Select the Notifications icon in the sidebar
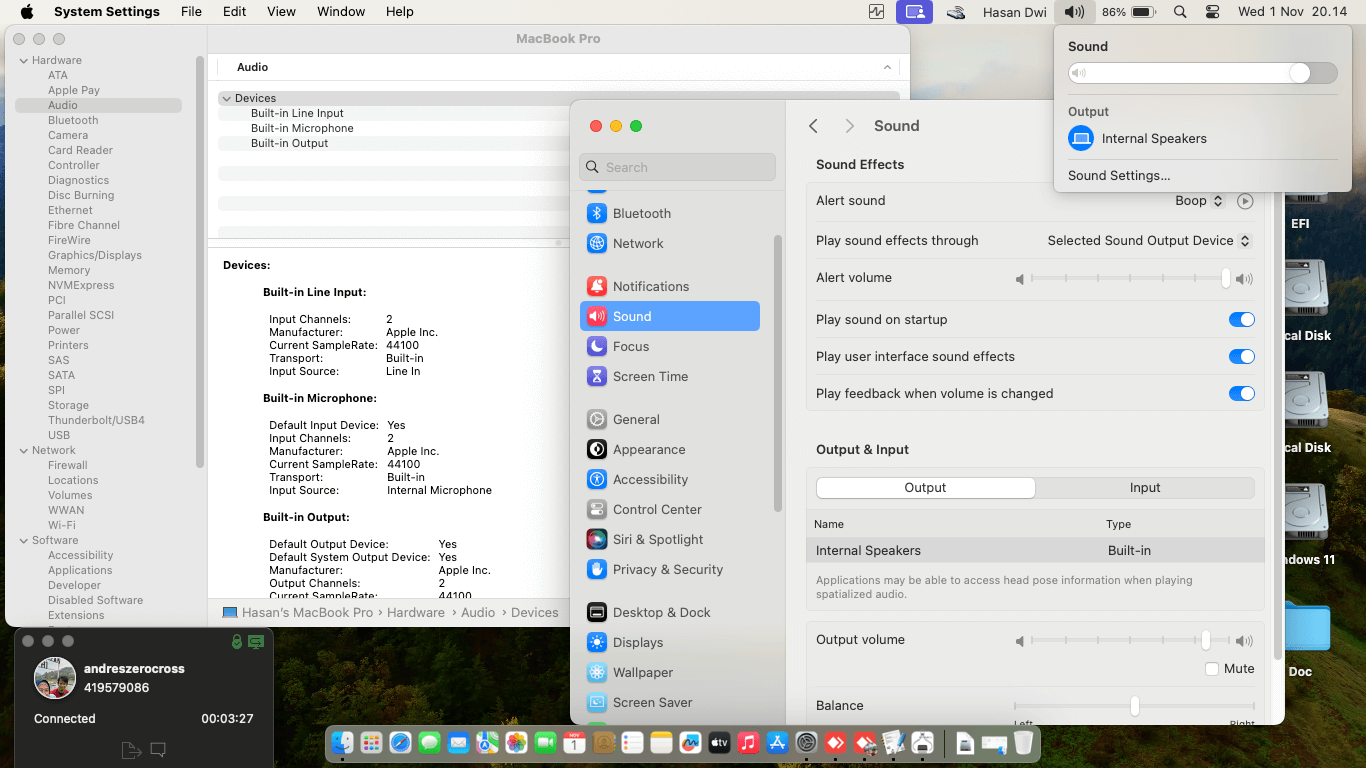The height and width of the screenshot is (768, 1366). pos(597,286)
